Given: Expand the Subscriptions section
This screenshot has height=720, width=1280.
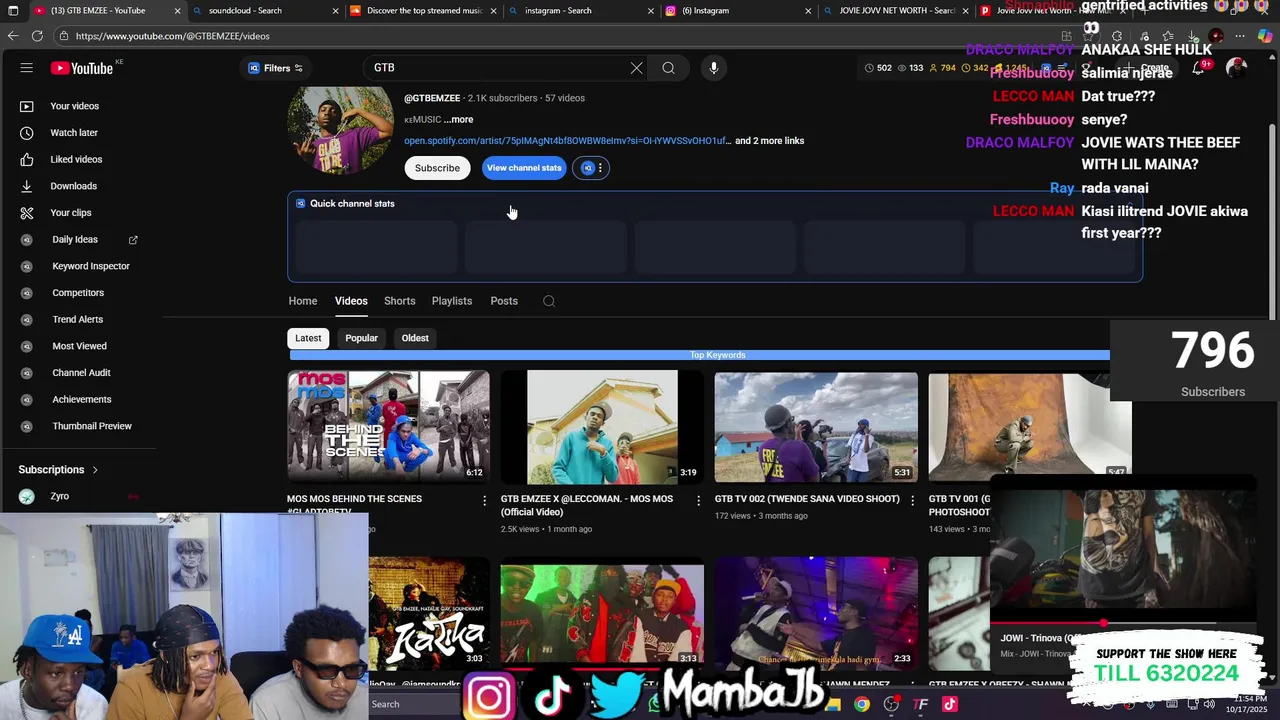Looking at the screenshot, I should pos(58,470).
